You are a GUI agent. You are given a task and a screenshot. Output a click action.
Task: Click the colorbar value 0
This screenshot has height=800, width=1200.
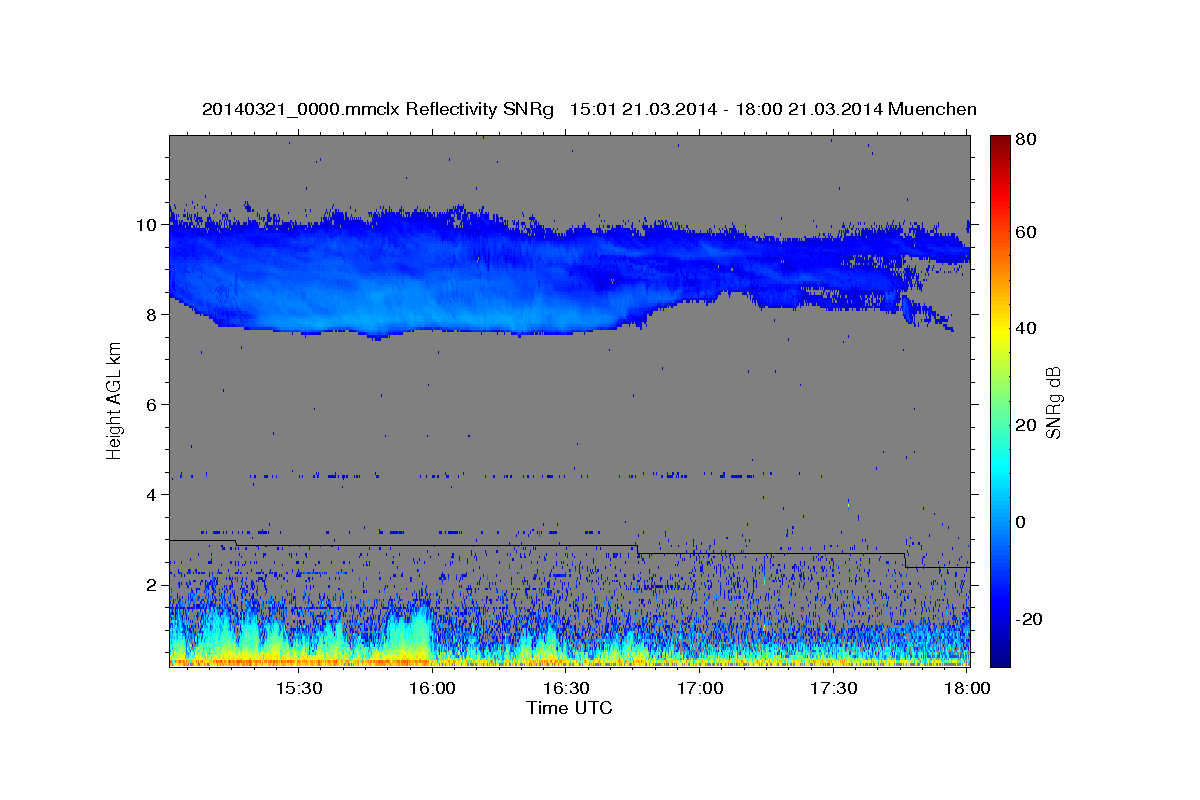(1021, 522)
